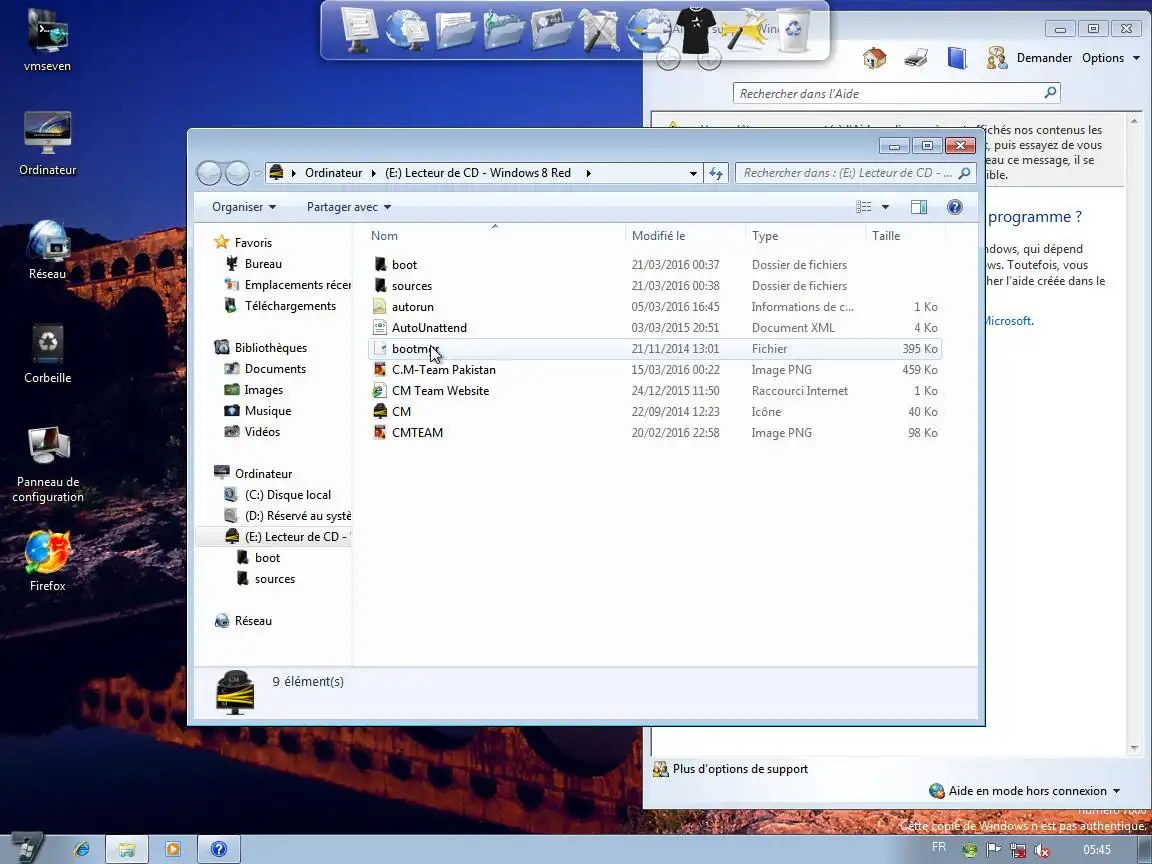
Task: Select (C:) Disque local in tree
Action: pyautogui.click(x=287, y=494)
